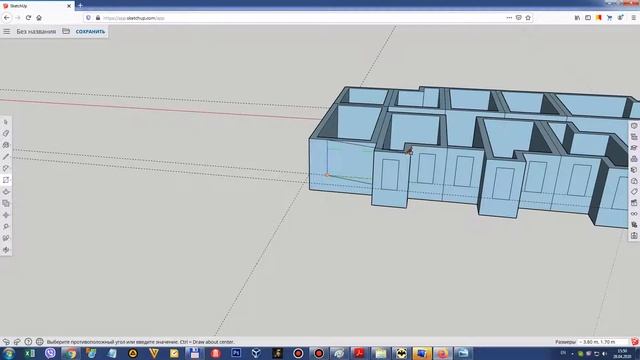Open the Scenes panel clapperboard icon

pos(634,203)
